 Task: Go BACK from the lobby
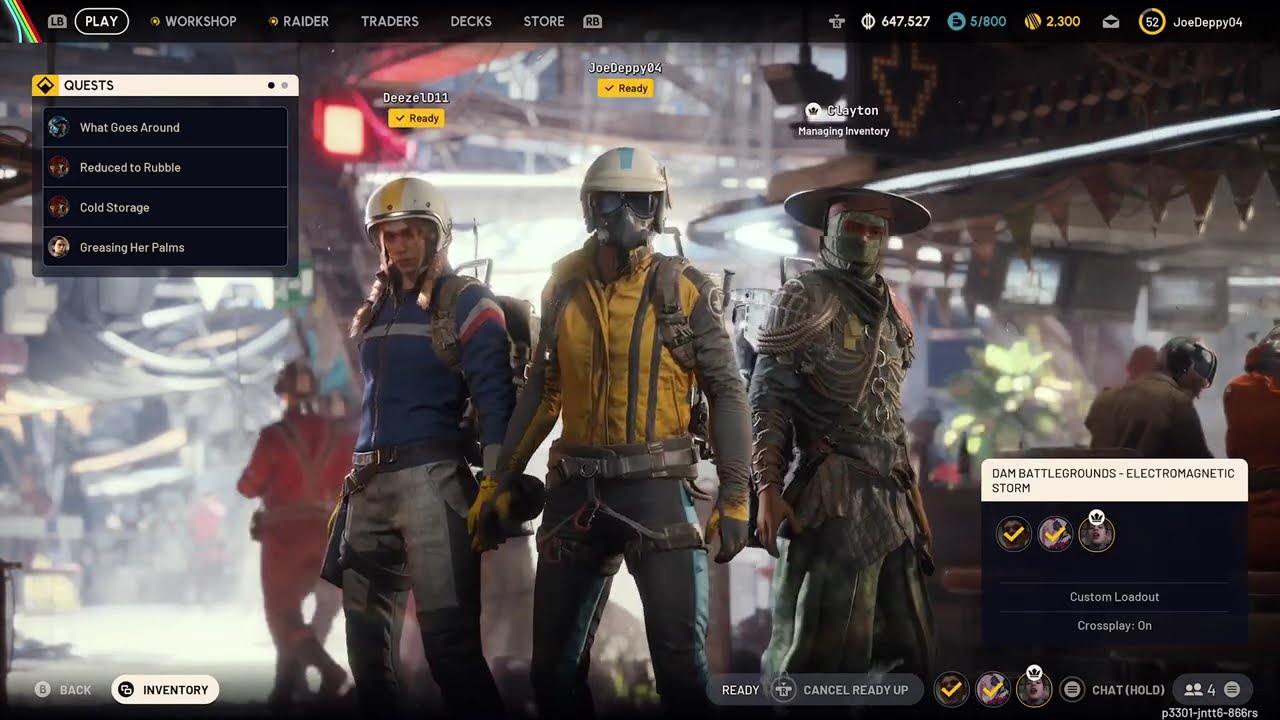(x=75, y=690)
